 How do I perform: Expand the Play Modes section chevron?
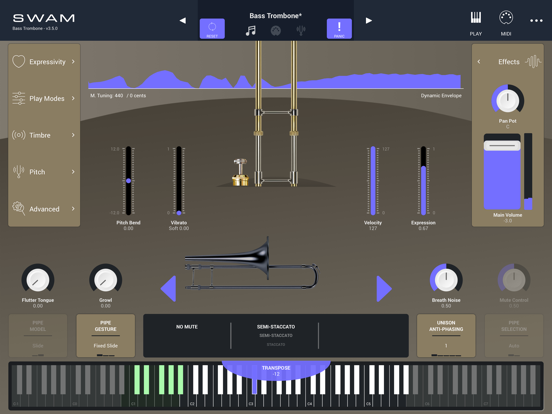click(x=73, y=98)
